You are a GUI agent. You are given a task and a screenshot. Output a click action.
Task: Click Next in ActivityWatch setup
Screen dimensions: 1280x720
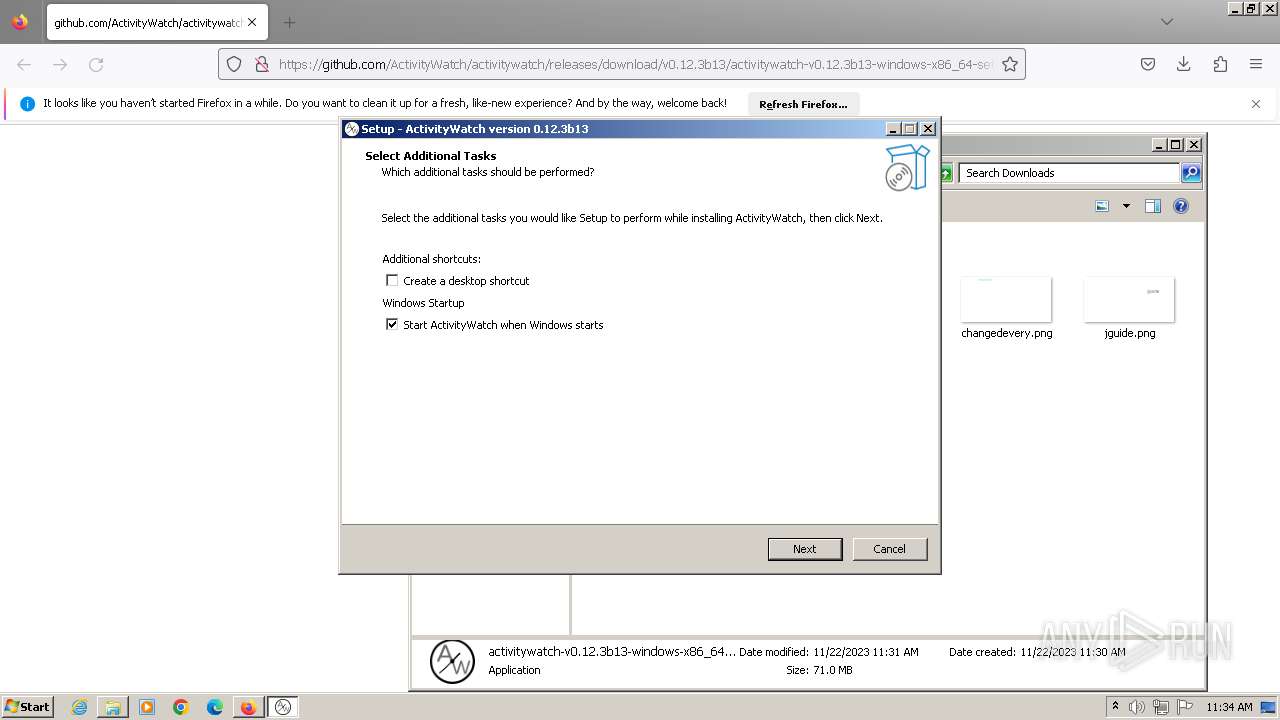805,549
